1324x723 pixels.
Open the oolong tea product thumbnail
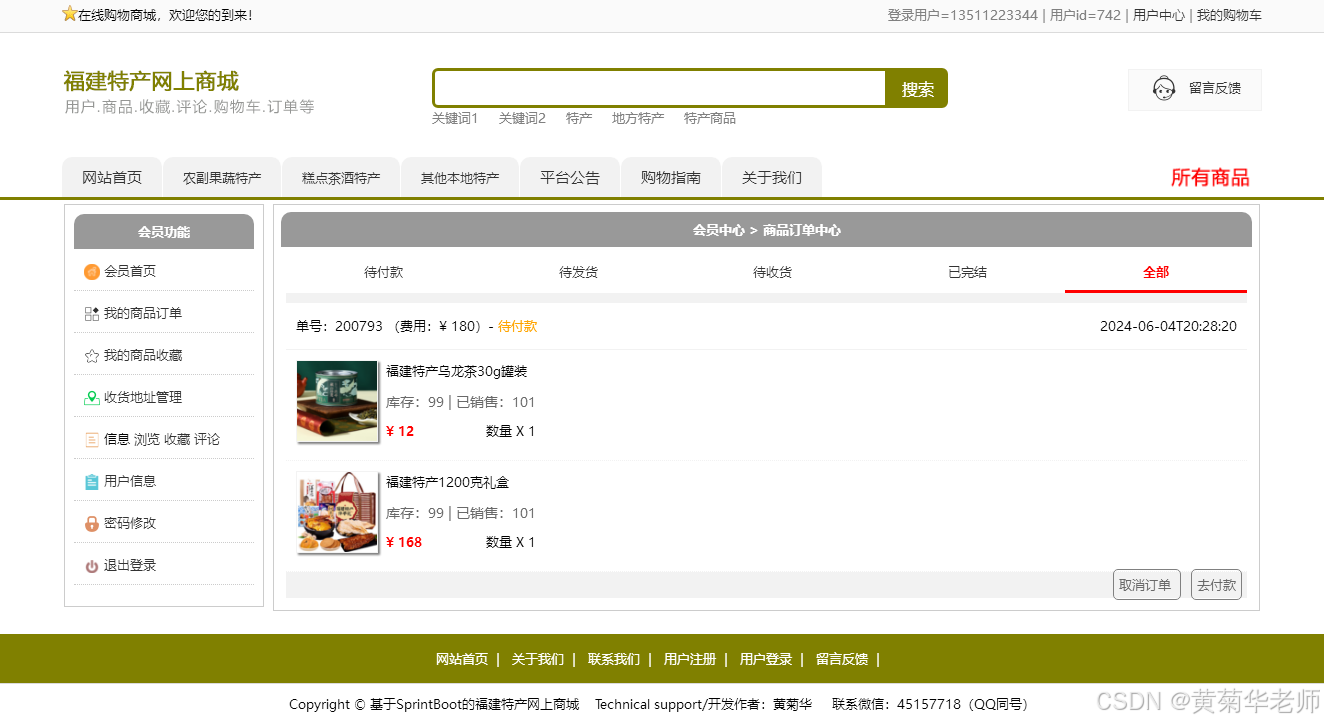(337, 402)
